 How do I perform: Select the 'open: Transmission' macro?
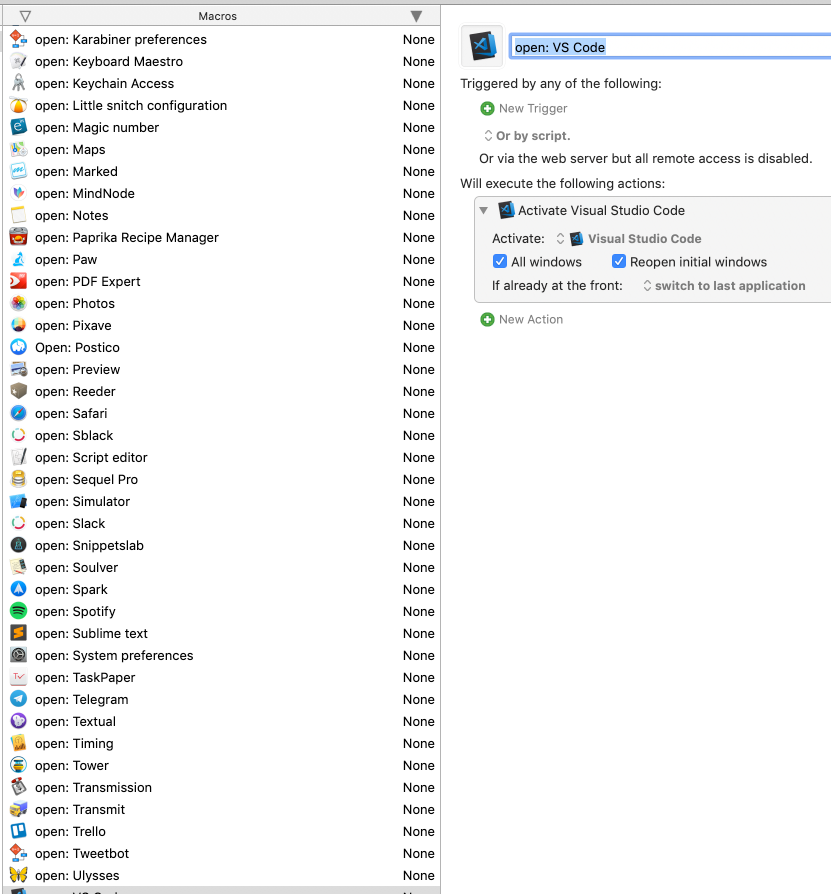coord(222,787)
